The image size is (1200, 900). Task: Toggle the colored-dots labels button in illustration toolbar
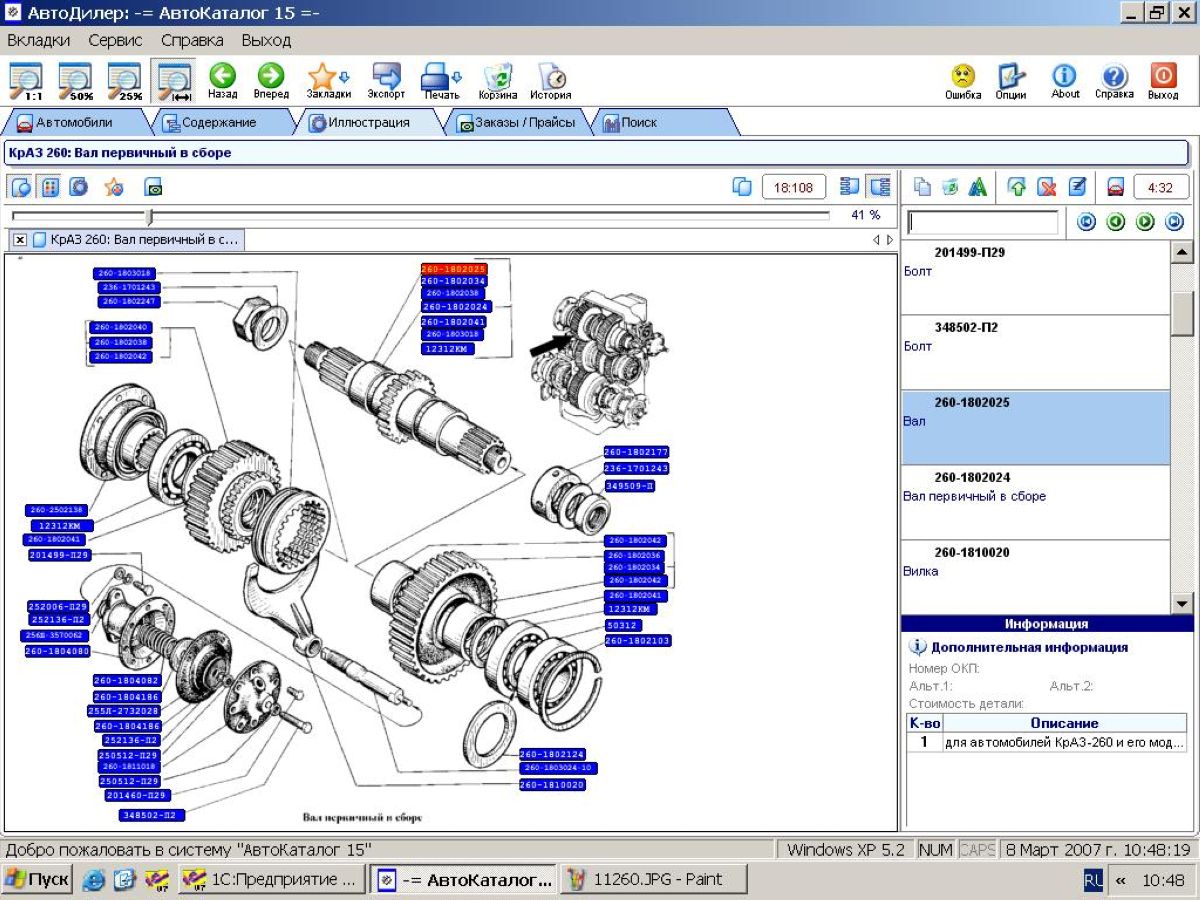click(50, 187)
